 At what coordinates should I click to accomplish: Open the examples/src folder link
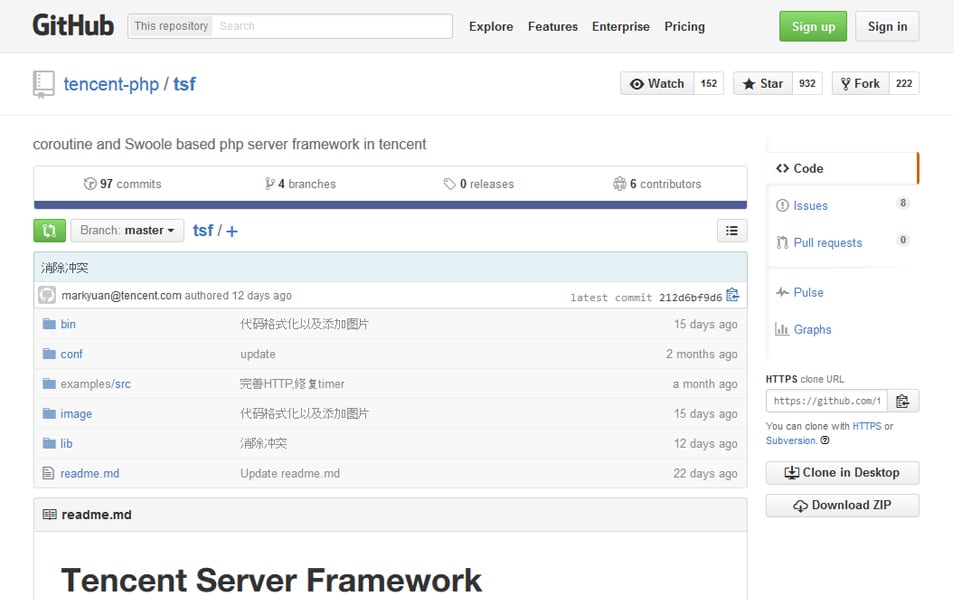[x=96, y=384]
